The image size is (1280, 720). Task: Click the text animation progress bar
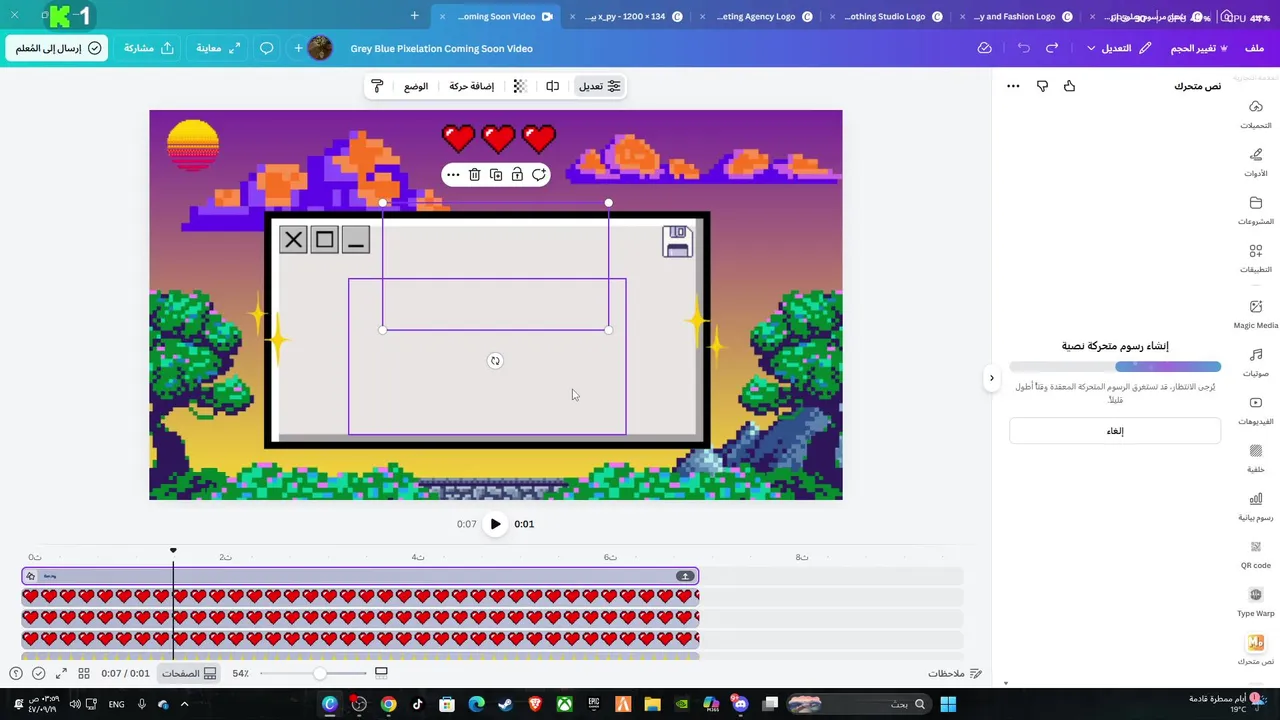tap(1115, 367)
